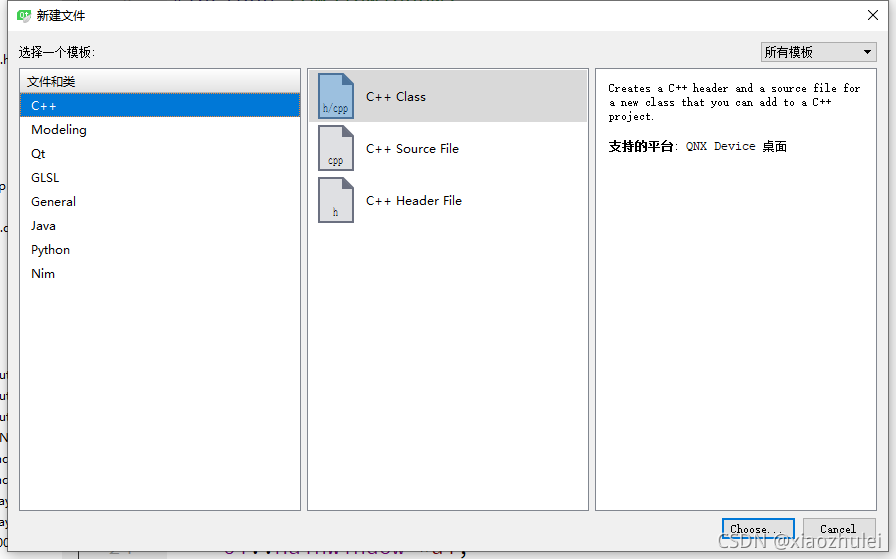Screen dimensions: 896x559
Task: Open the 所有模板 template filter dropdown
Action: pos(818,52)
